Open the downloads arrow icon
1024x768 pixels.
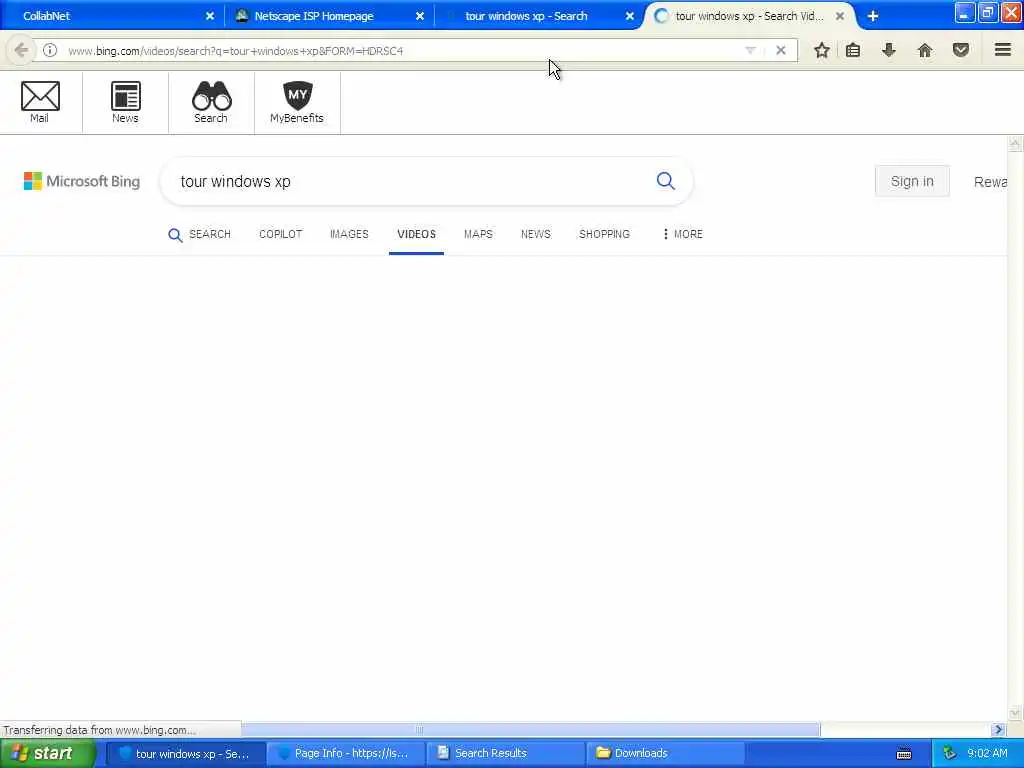889,50
